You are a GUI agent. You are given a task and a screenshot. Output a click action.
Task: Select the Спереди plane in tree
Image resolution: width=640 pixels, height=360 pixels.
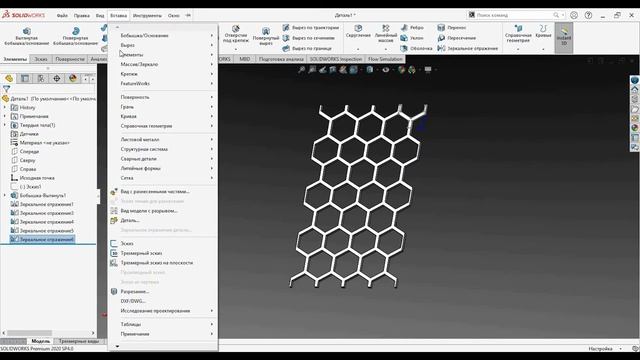coord(29,152)
